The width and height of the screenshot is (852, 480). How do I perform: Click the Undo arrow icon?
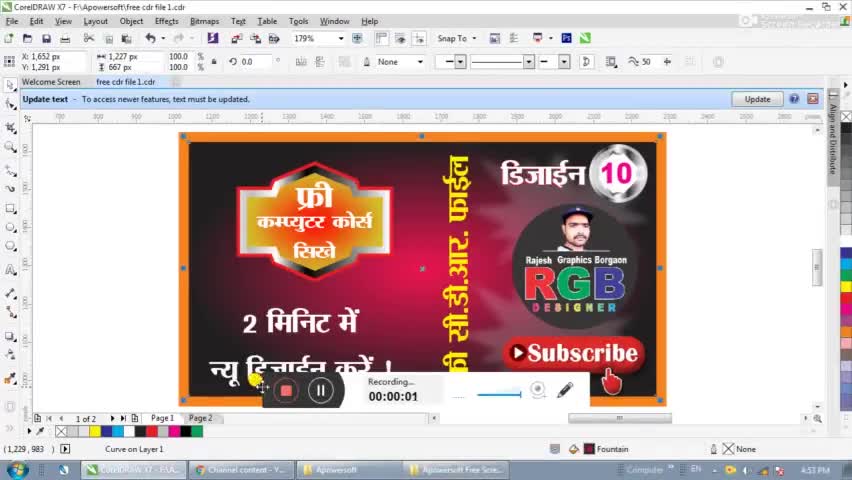click(x=150, y=38)
